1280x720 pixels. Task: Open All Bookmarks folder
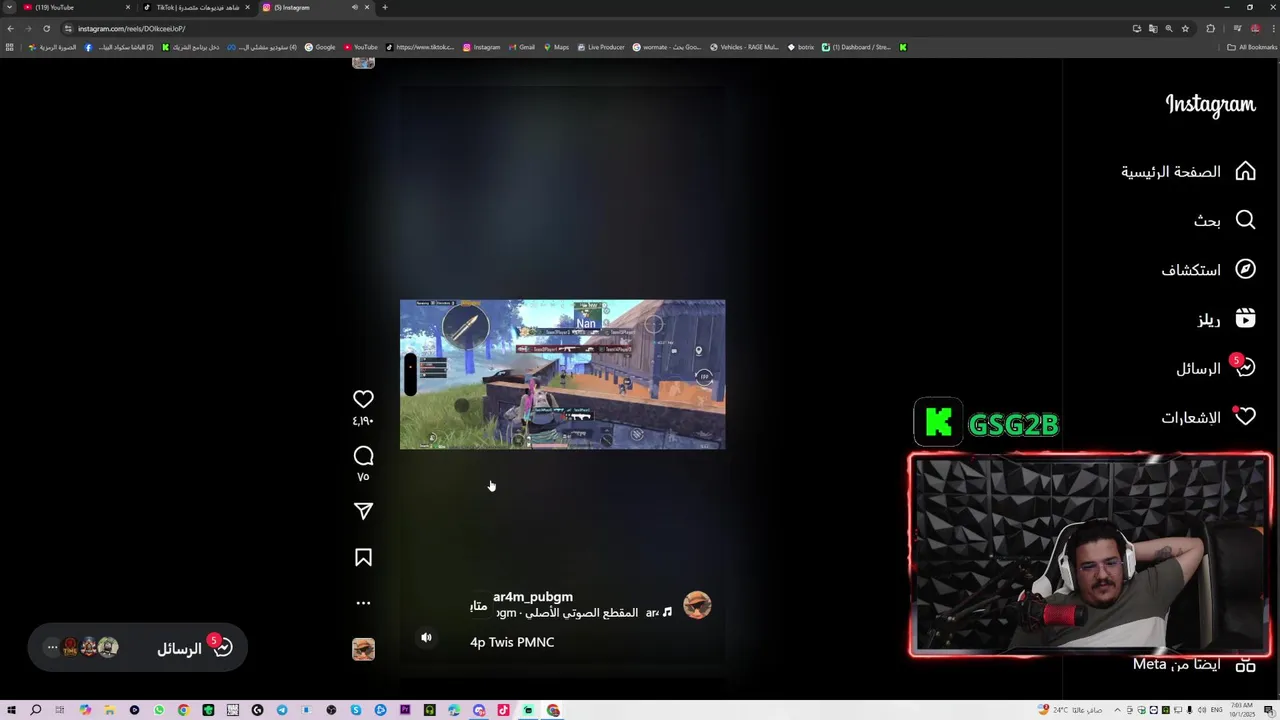pyautogui.click(x=1252, y=47)
